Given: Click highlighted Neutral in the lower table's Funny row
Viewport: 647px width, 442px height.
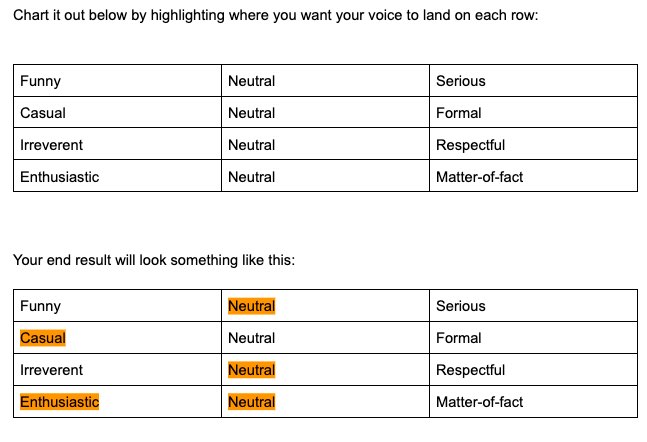Looking at the screenshot, I should click(251, 306).
